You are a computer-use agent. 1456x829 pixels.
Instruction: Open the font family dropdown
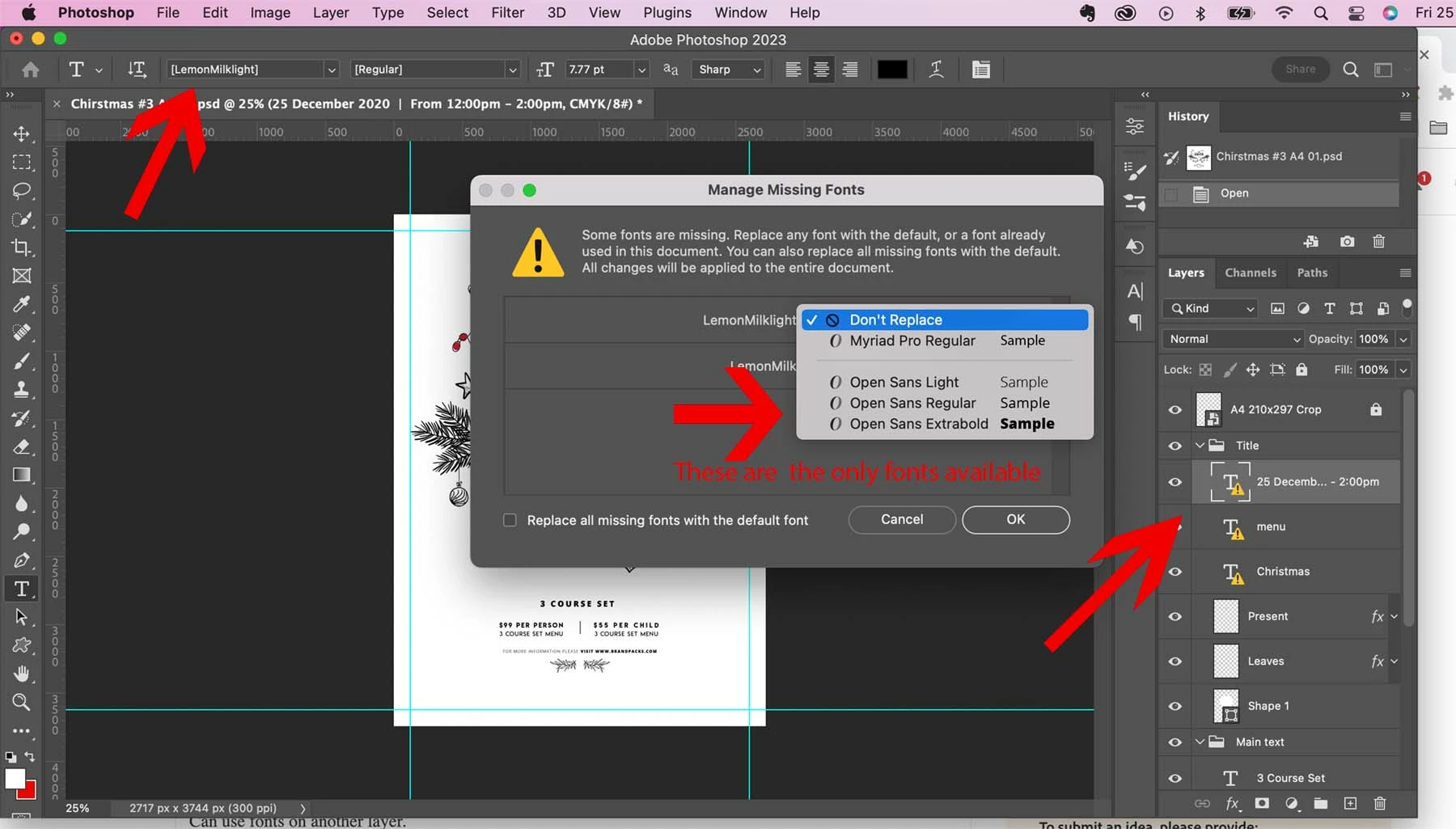pyautogui.click(x=331, y=70)
